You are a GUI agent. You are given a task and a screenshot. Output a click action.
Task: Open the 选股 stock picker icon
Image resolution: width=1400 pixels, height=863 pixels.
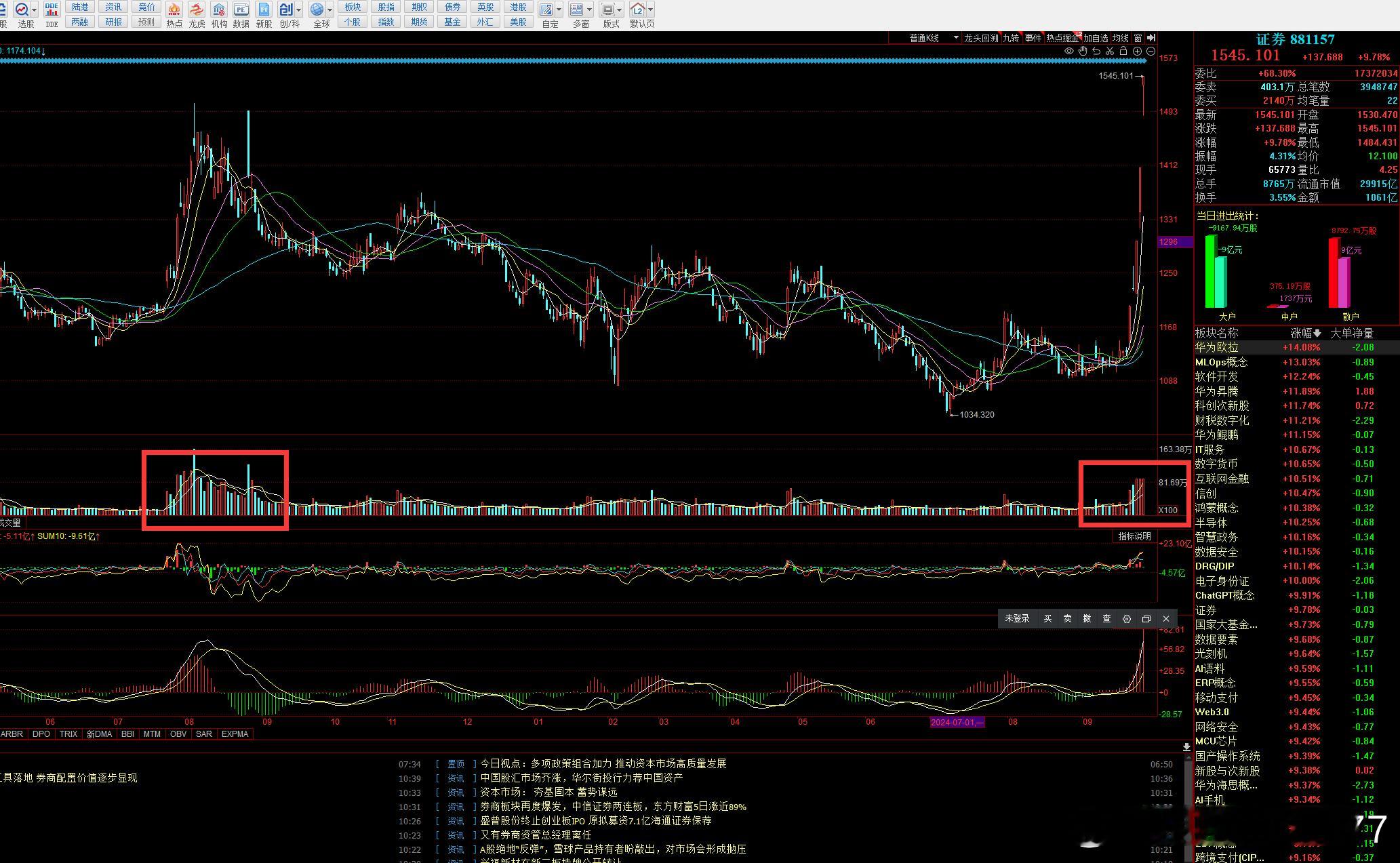21,9
